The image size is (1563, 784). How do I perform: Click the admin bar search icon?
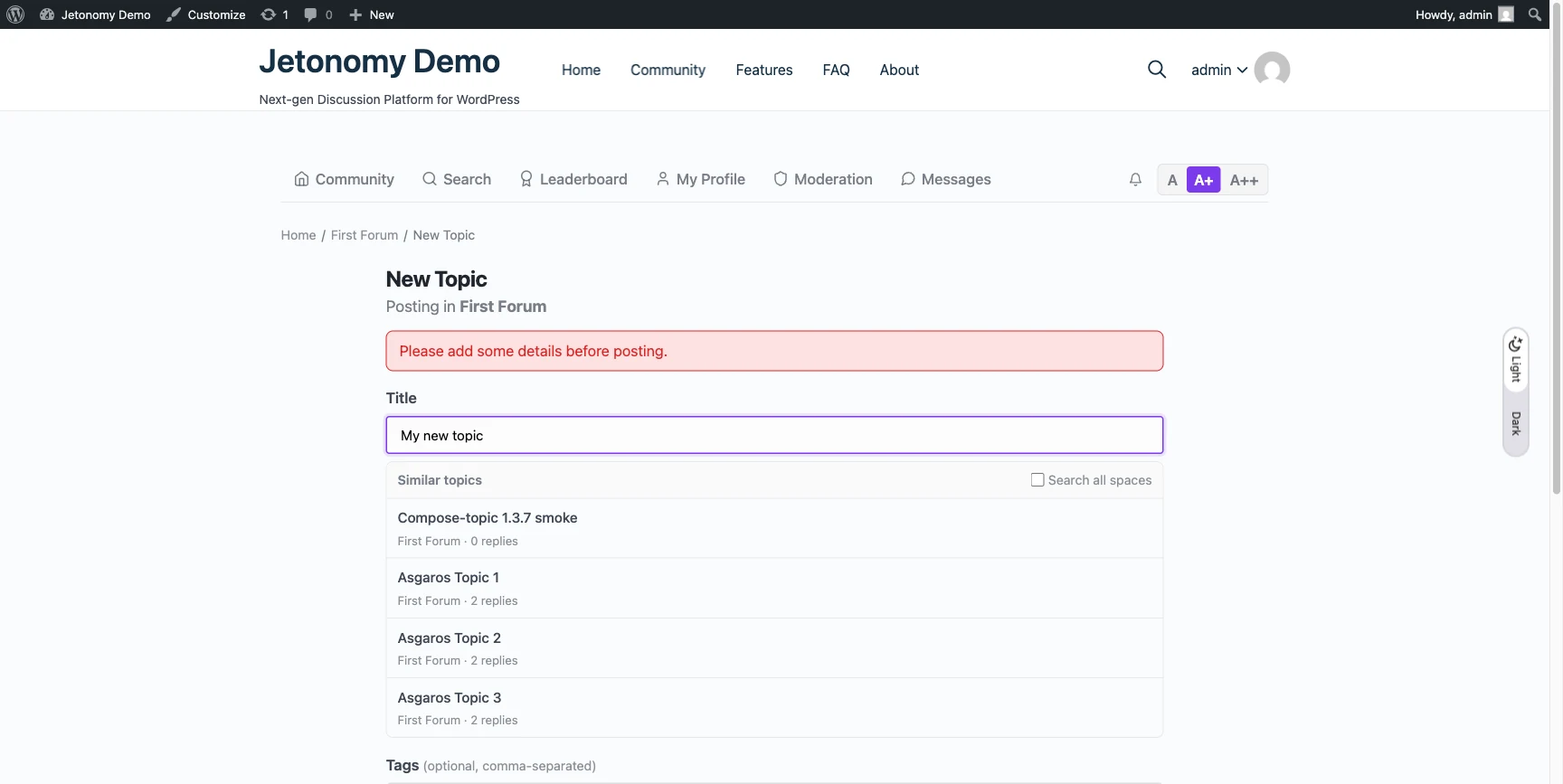click(1535, 14)
